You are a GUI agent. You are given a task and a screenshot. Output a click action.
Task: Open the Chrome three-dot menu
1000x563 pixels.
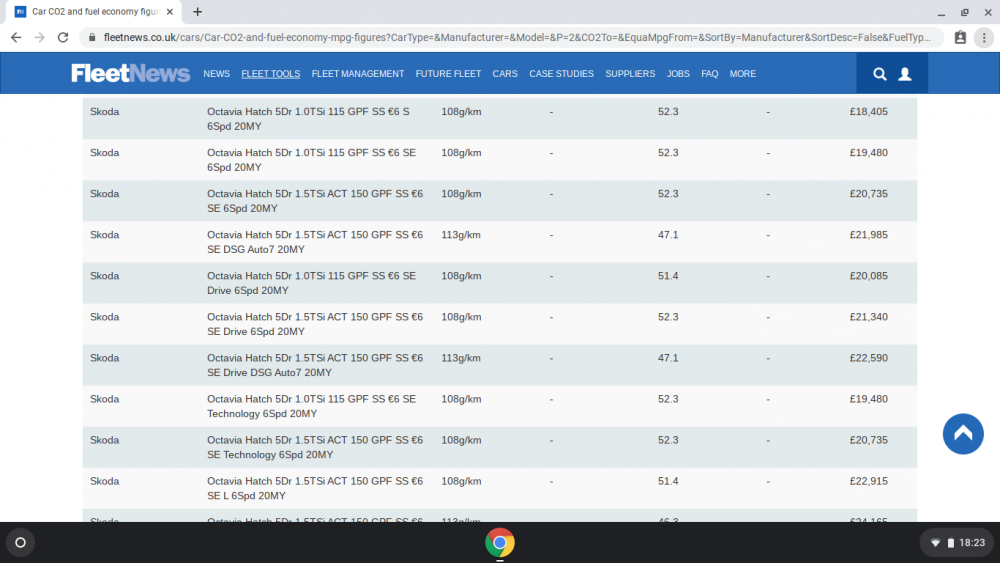pos(984,38)
